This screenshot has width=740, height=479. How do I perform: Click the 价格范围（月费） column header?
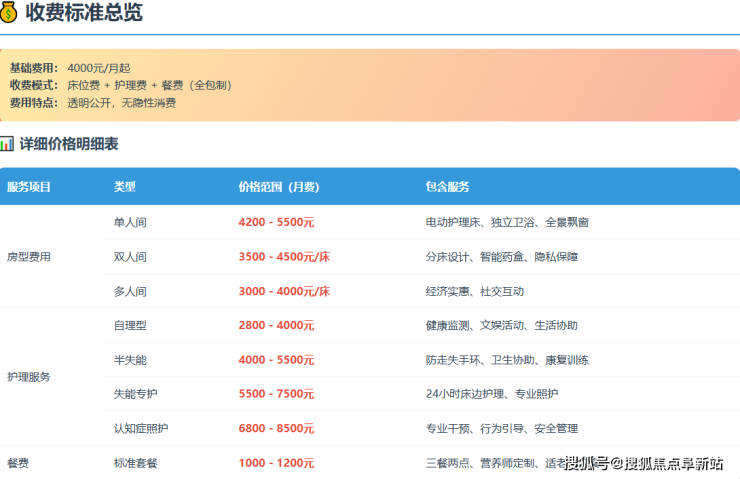coord(278,187)
